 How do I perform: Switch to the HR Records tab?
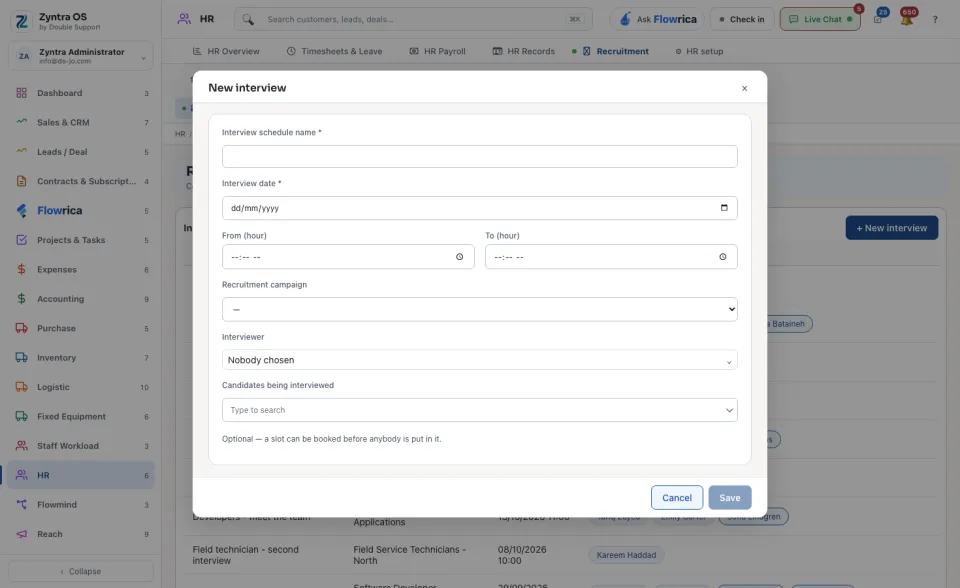[523, 51]
